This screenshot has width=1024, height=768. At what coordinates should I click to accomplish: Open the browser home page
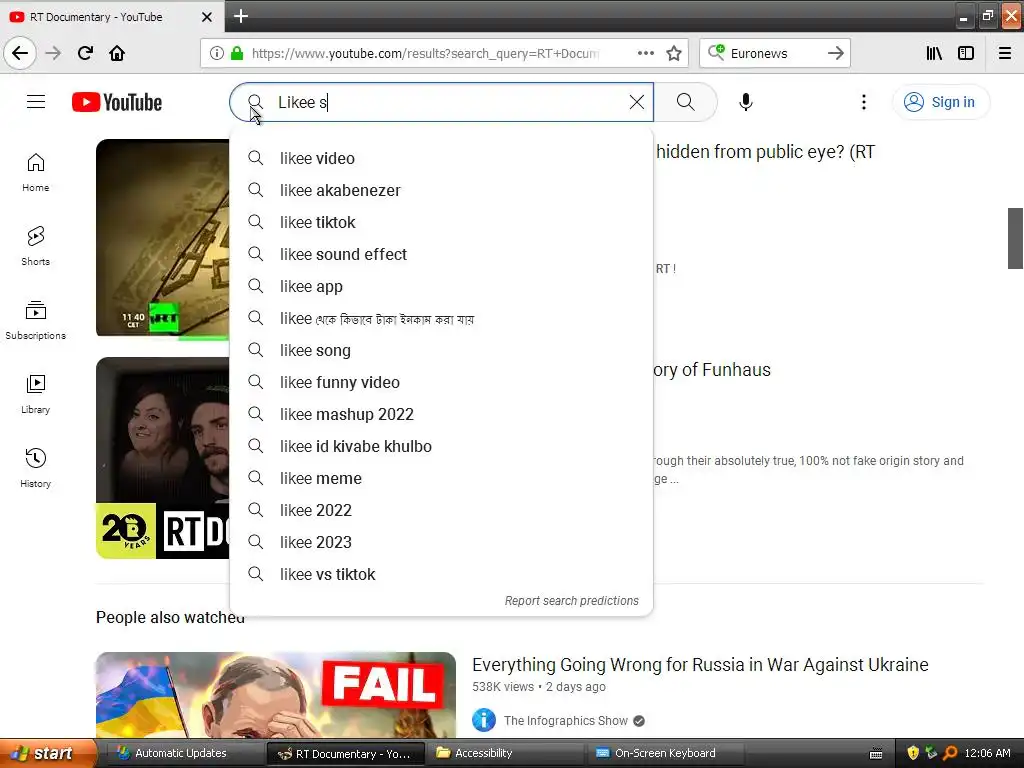click(117, 53)
